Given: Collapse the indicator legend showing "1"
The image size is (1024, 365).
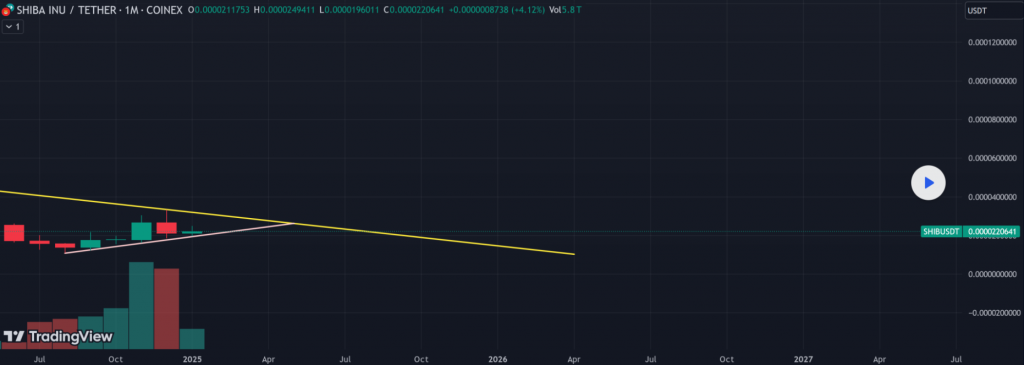Looking at the screenshot, I should (x=12, y=27).
